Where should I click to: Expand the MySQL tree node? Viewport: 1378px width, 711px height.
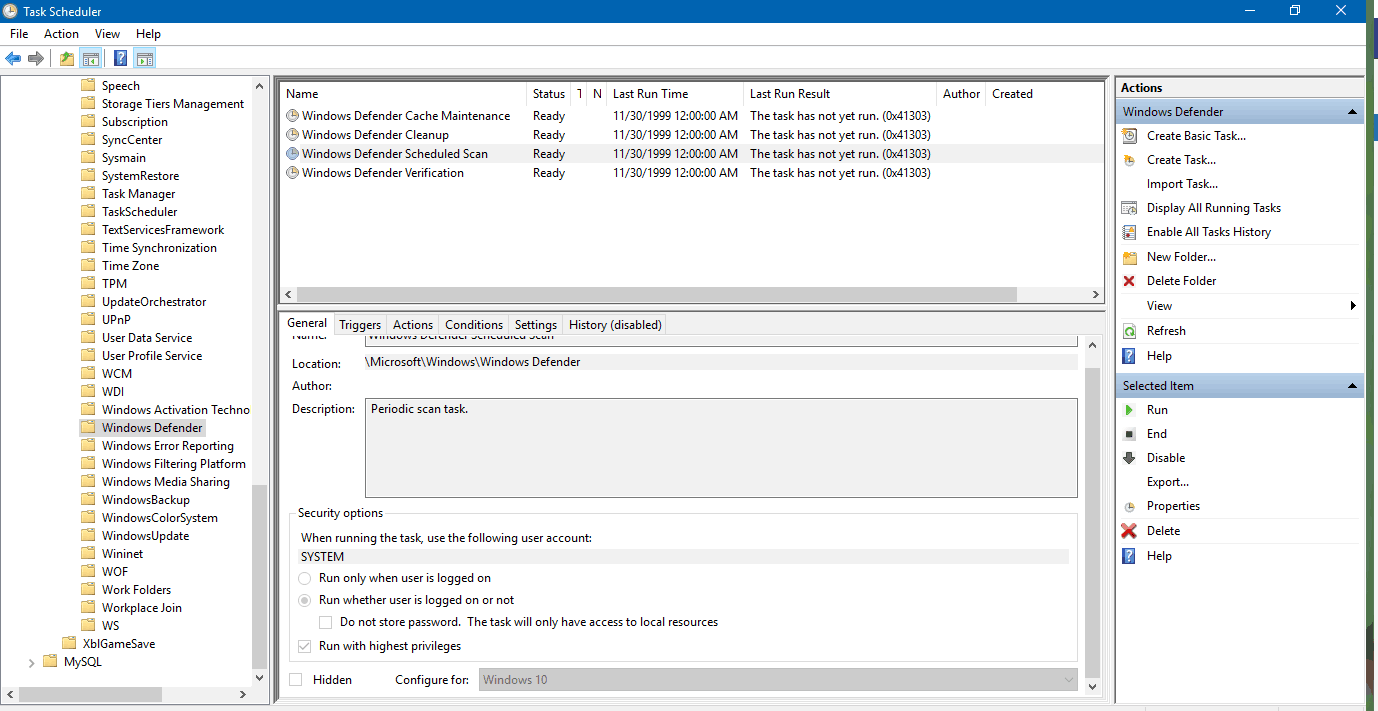[31, 662]
